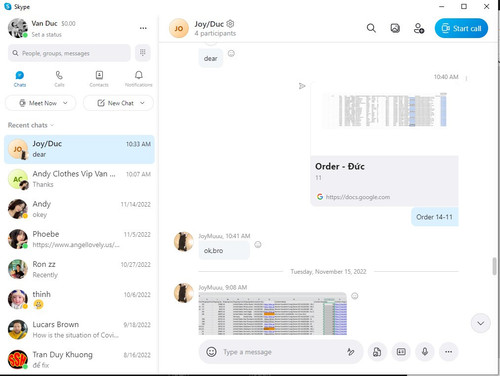The height and width of the screenshot is (376, 500).
Task: Open Andy Clothes Vip Van chat
Action: pyautogui.click(x=79, y=179)
